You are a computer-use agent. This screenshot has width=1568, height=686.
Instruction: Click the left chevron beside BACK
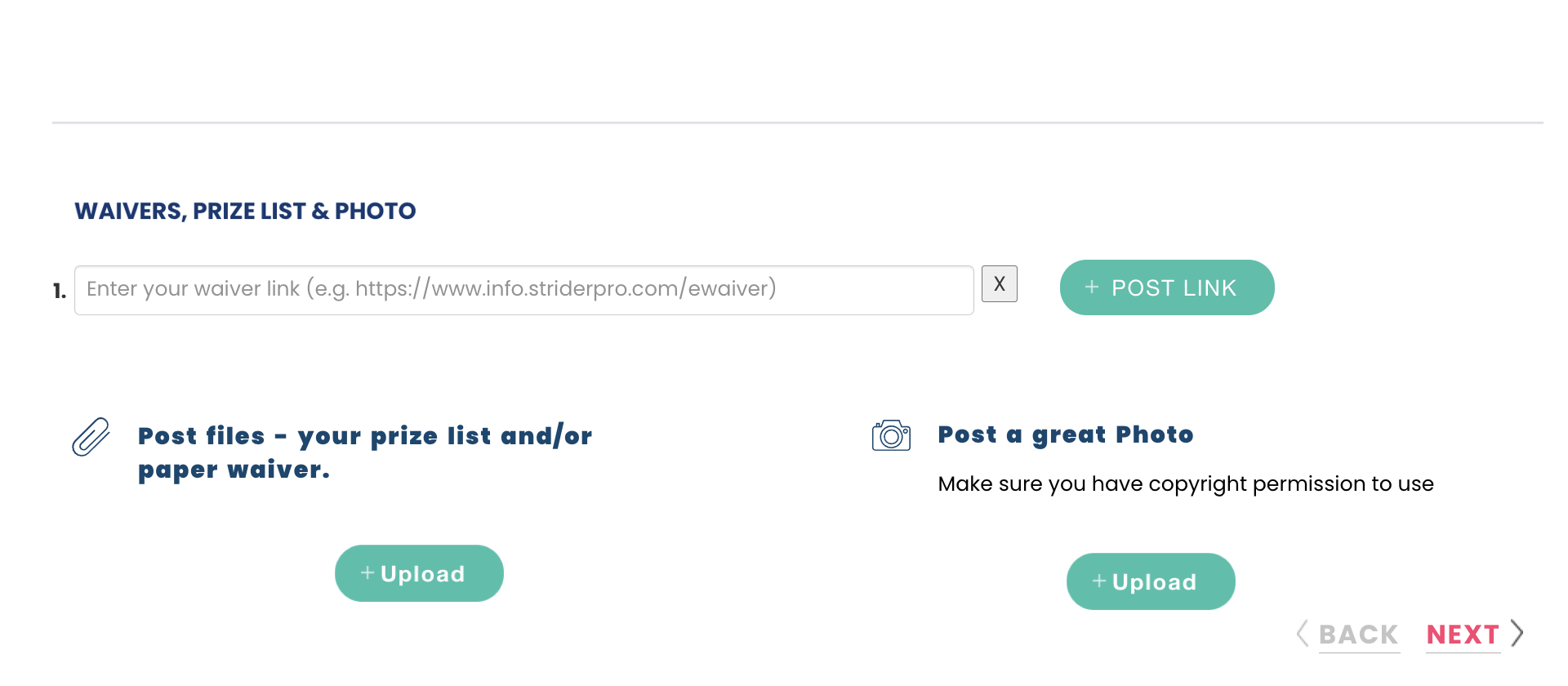click(1303, 634)
